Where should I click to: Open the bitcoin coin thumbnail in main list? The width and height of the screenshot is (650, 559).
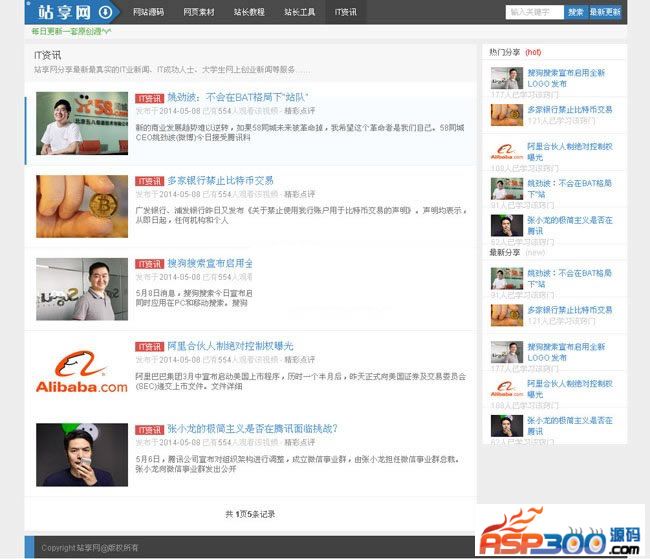[x=82, y=206]
